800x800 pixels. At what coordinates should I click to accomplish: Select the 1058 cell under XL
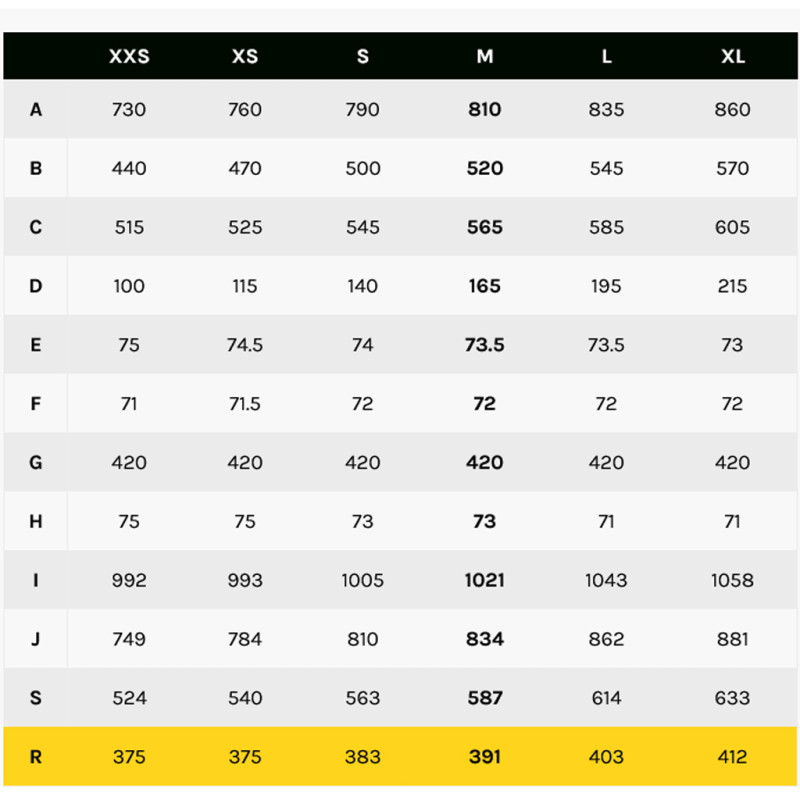coord(733,580)
